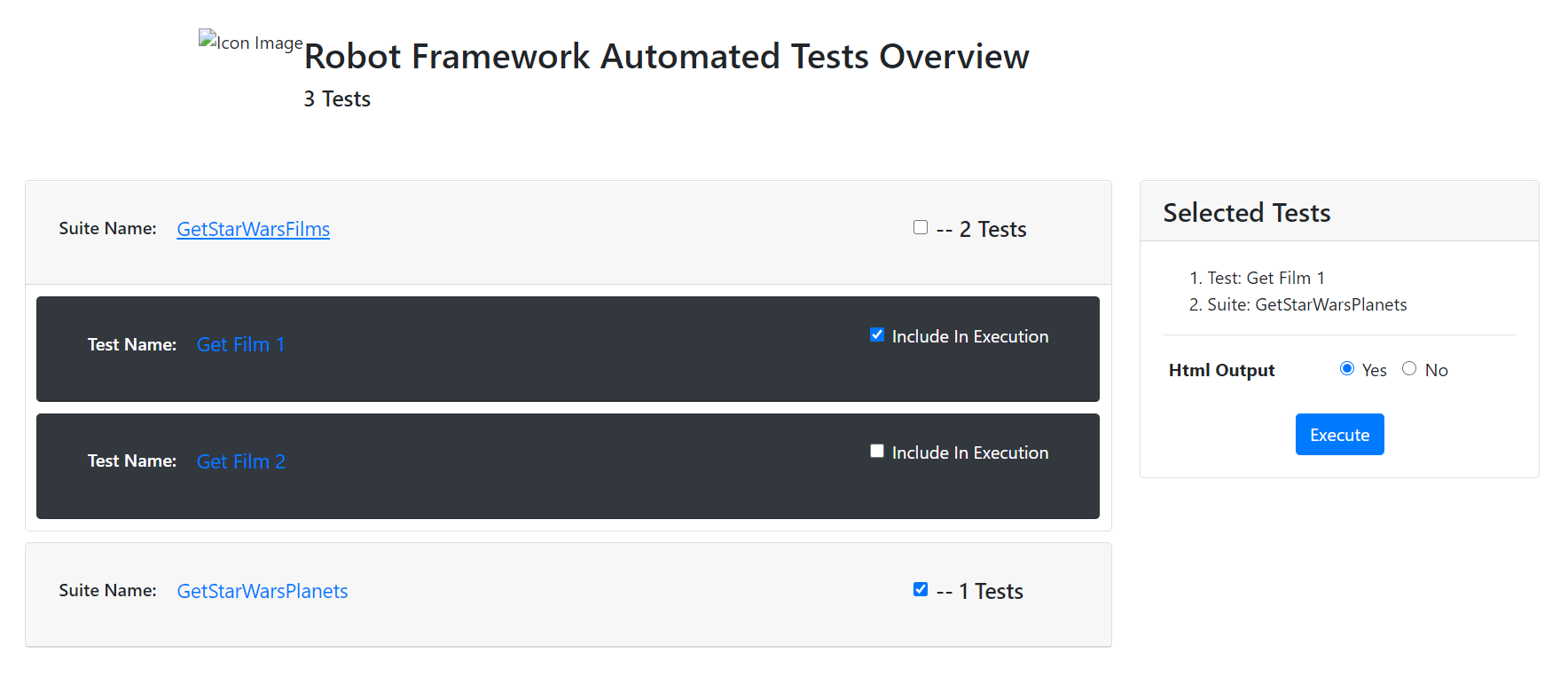Click the broken Icon Image in header

250,42
